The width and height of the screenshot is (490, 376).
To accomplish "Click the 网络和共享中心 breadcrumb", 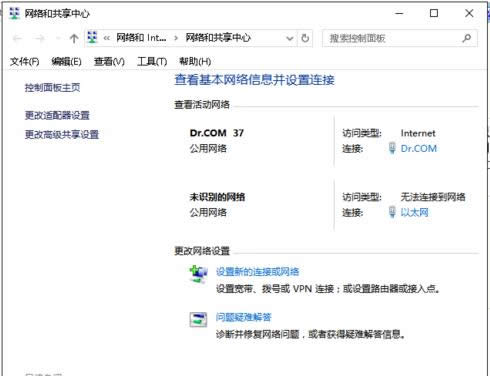I will [x=218, y=38].
